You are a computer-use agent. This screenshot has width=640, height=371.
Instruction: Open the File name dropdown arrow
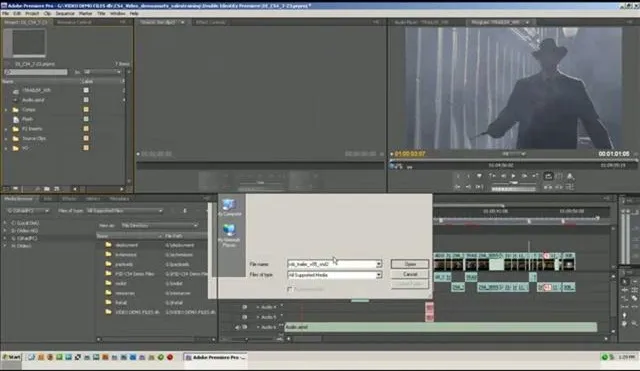pyautogui.click(x=378, y=264)
